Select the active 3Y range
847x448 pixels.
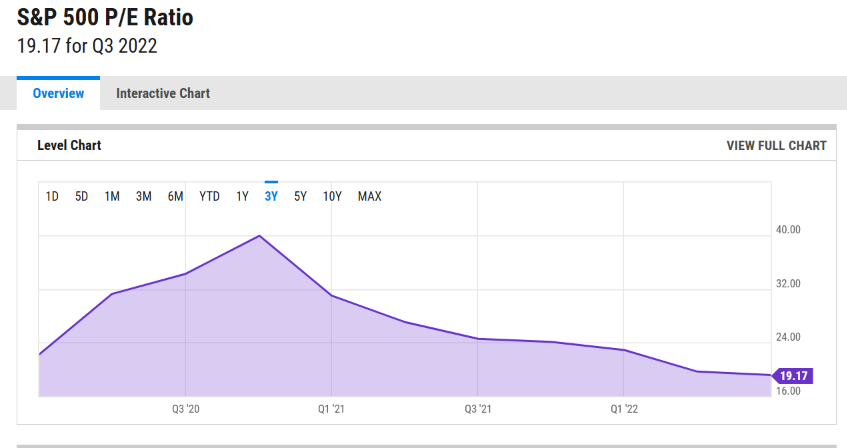271,196
